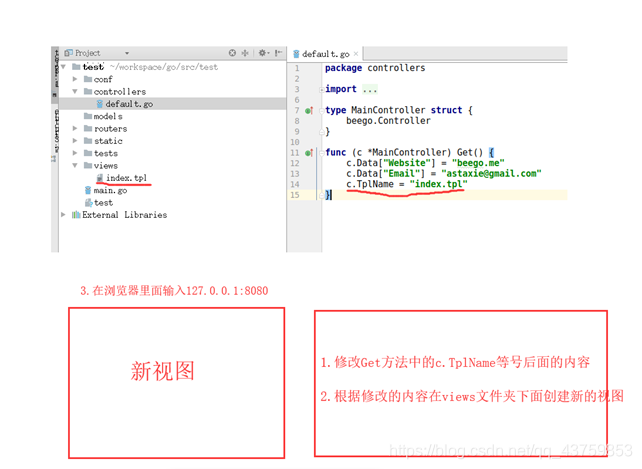Click the Project tool window icon
The image size is (642, 469).
pyautogui.click(x=68, y=53)
